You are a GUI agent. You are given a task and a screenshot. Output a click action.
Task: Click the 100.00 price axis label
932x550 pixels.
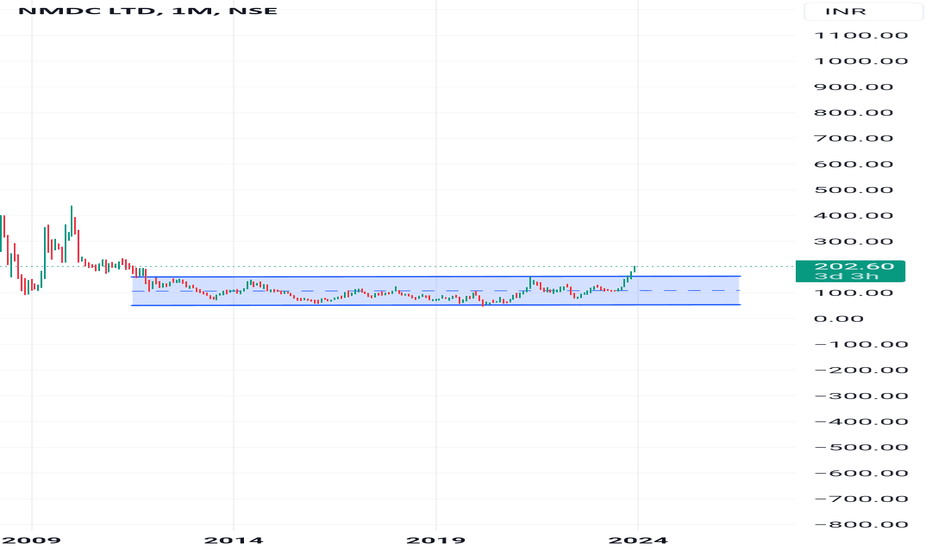pos(854,293)
